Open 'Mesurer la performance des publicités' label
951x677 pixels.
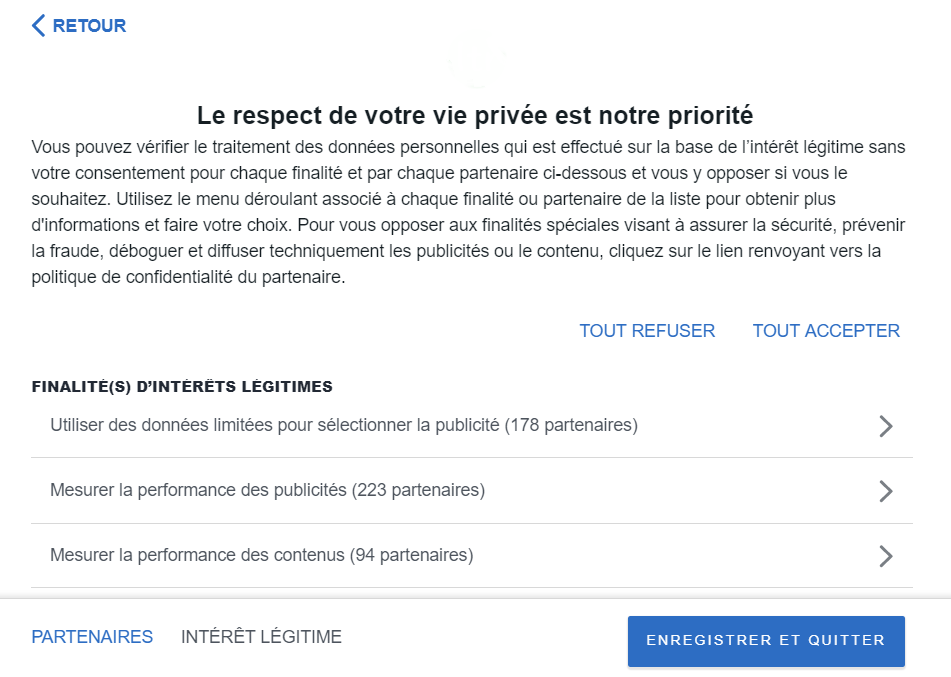(x=200, y=490)
